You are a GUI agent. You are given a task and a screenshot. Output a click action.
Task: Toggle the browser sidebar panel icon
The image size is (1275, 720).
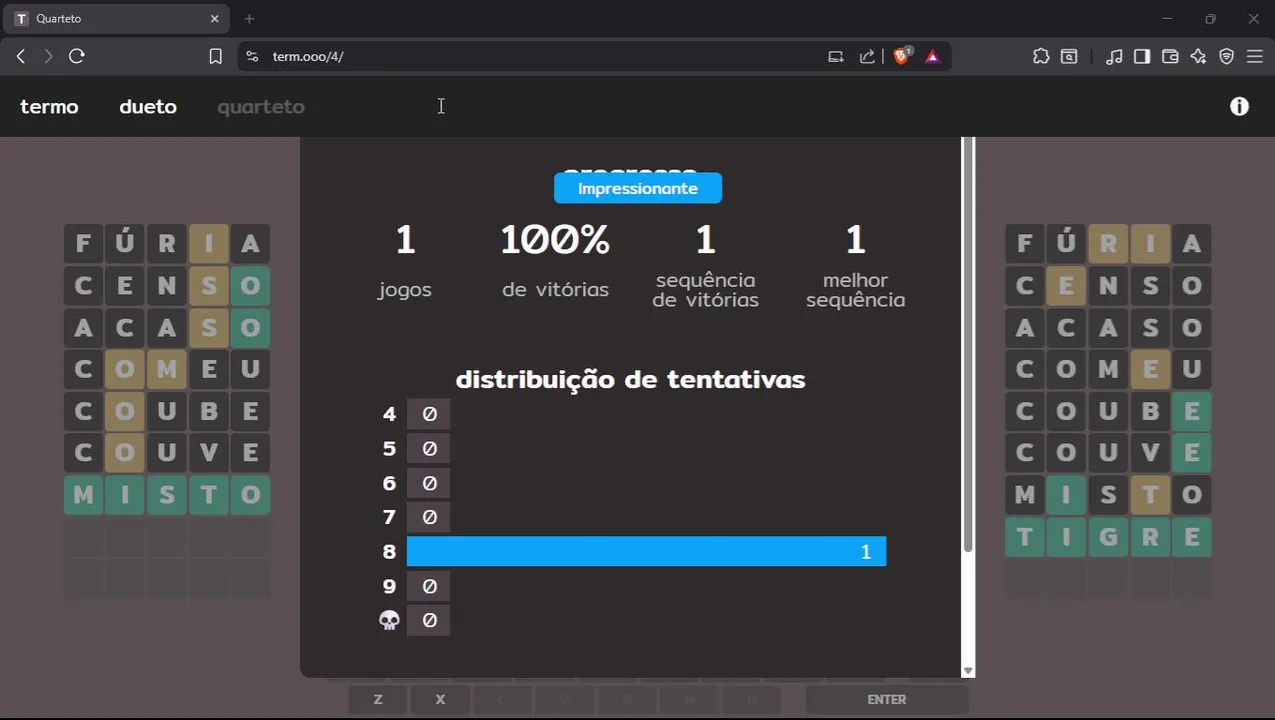[1142, 57]
